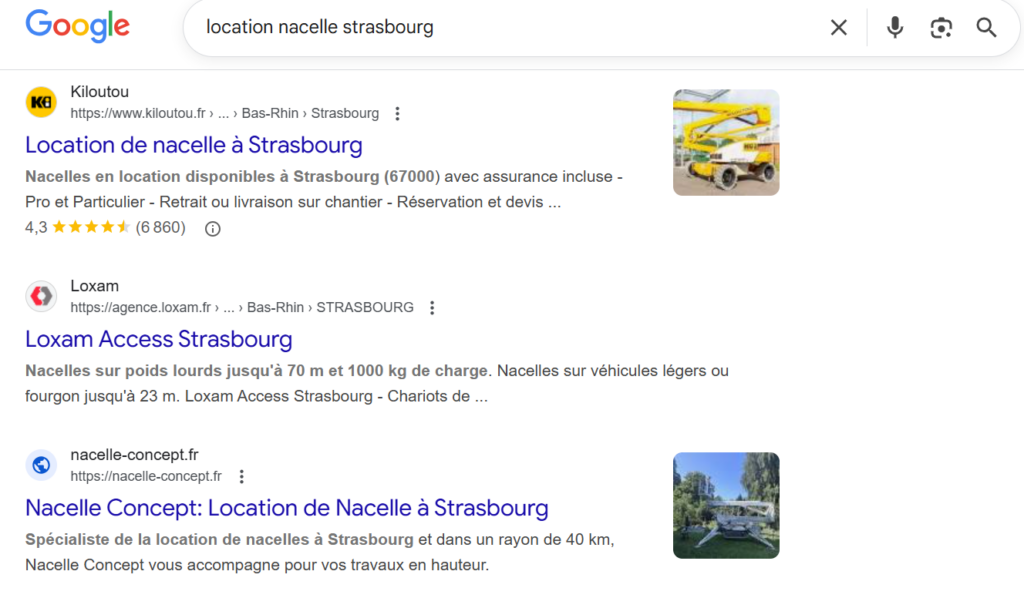Click into the search query field

500,28
